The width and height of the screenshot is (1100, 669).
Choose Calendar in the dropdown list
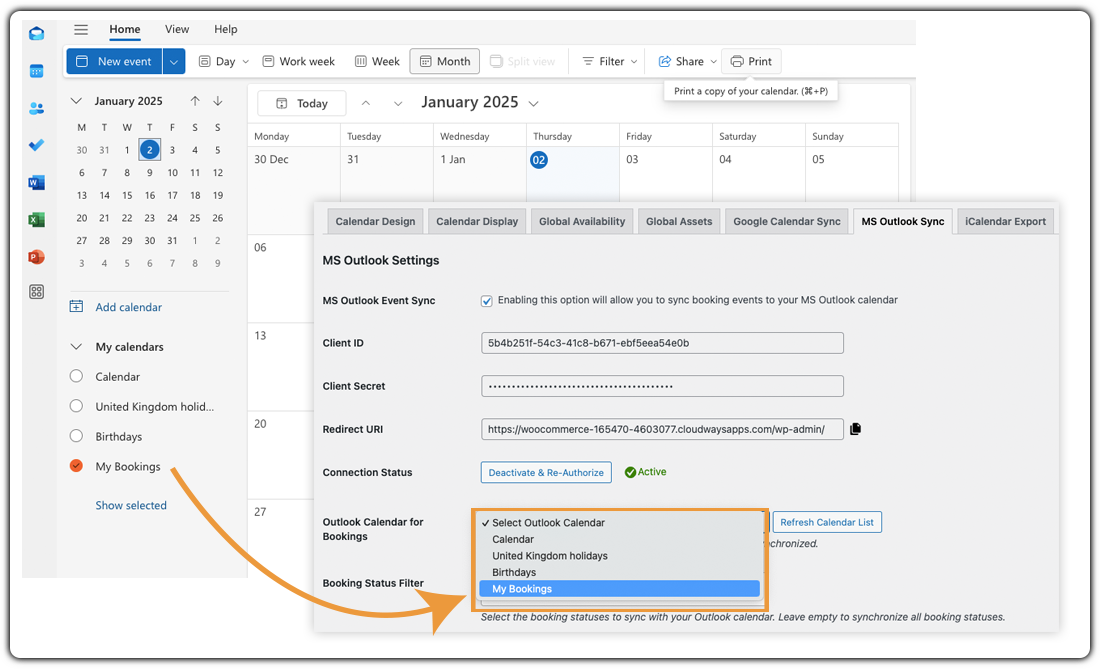[x=619, y=539]
